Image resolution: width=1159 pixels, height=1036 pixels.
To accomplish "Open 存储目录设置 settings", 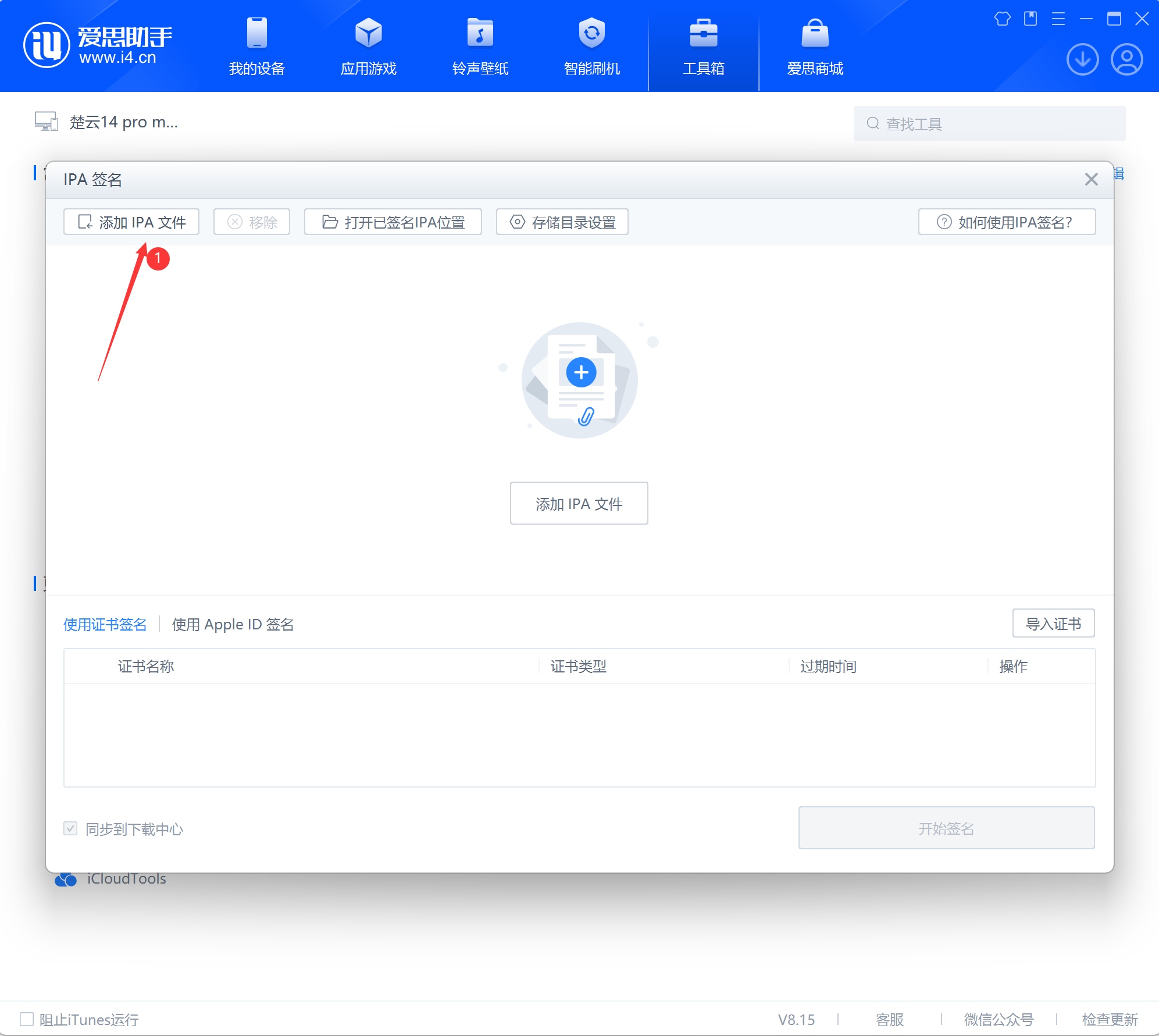I will tap(562, 222).
